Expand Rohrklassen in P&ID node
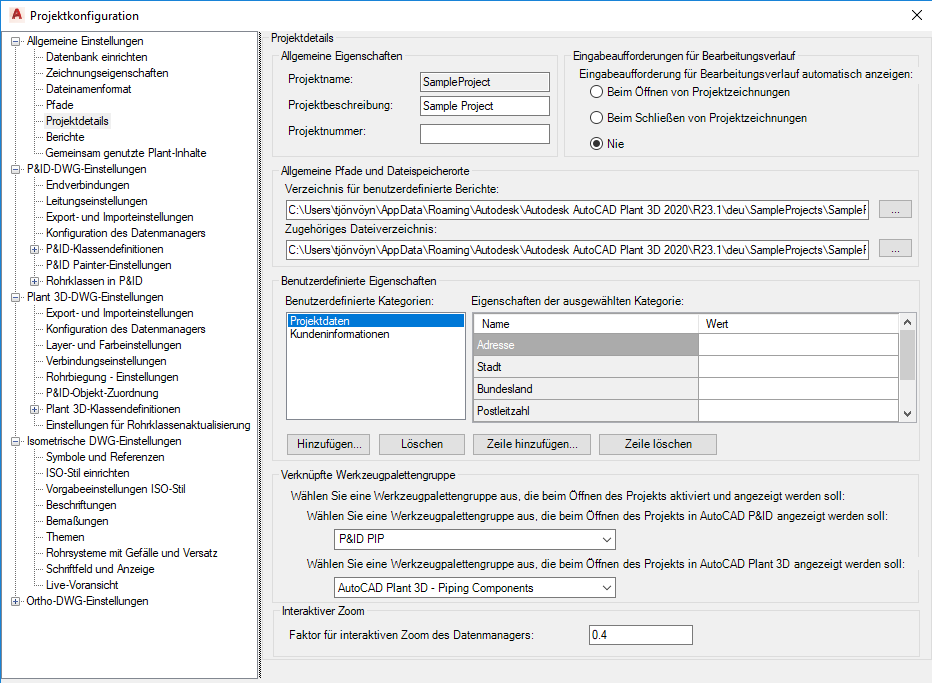Image resolution: width=932 pixels, height=683 pixels. pyautogui.click(x=34, y=281)
